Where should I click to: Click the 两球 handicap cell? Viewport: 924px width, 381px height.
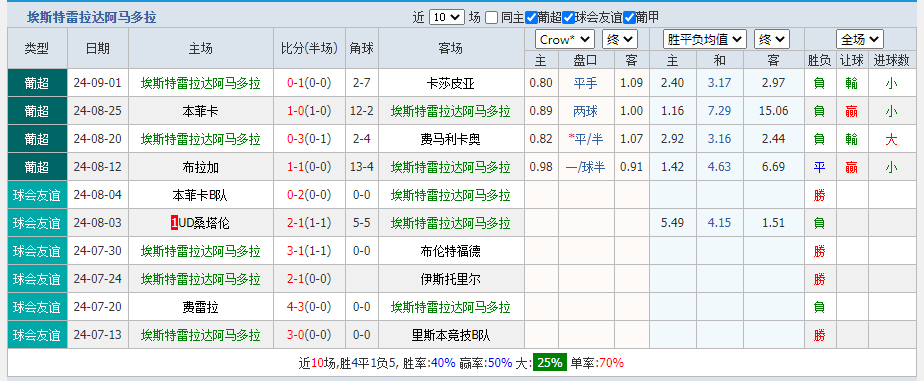click(x=585, y=111)
